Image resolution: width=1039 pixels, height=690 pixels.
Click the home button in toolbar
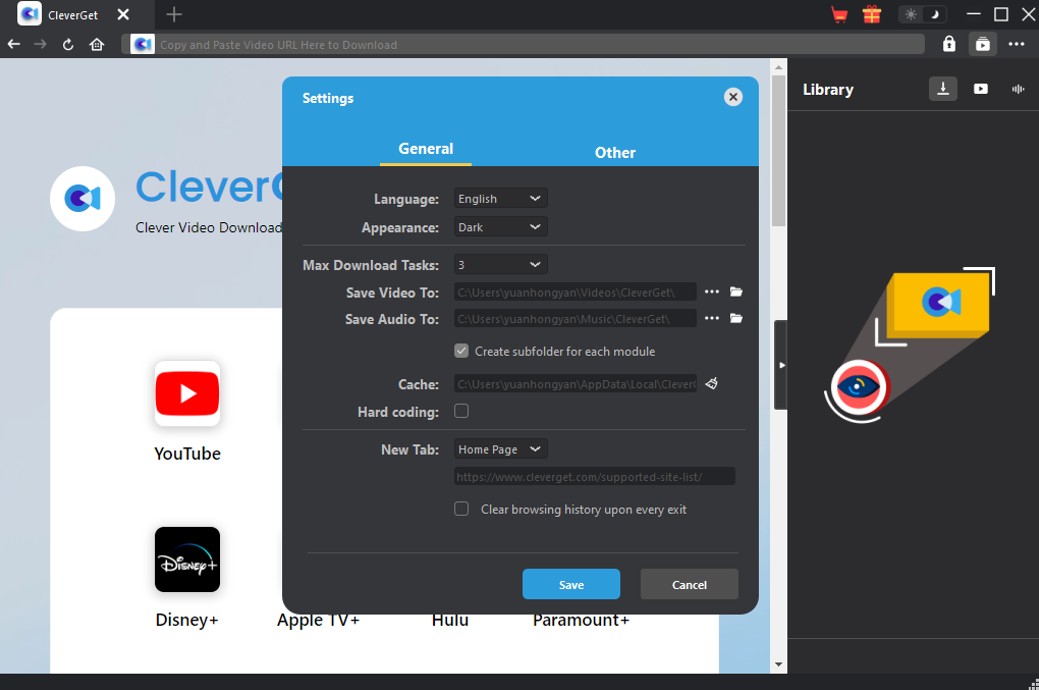tap(97, 44)
